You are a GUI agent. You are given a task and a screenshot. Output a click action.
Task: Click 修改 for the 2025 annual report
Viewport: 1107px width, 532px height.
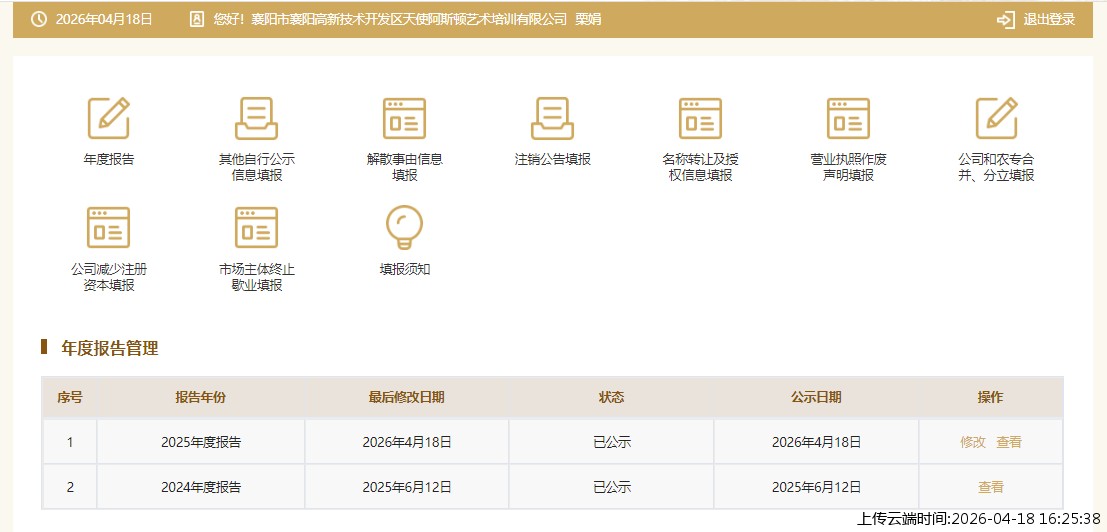click(x=973, y=442)
